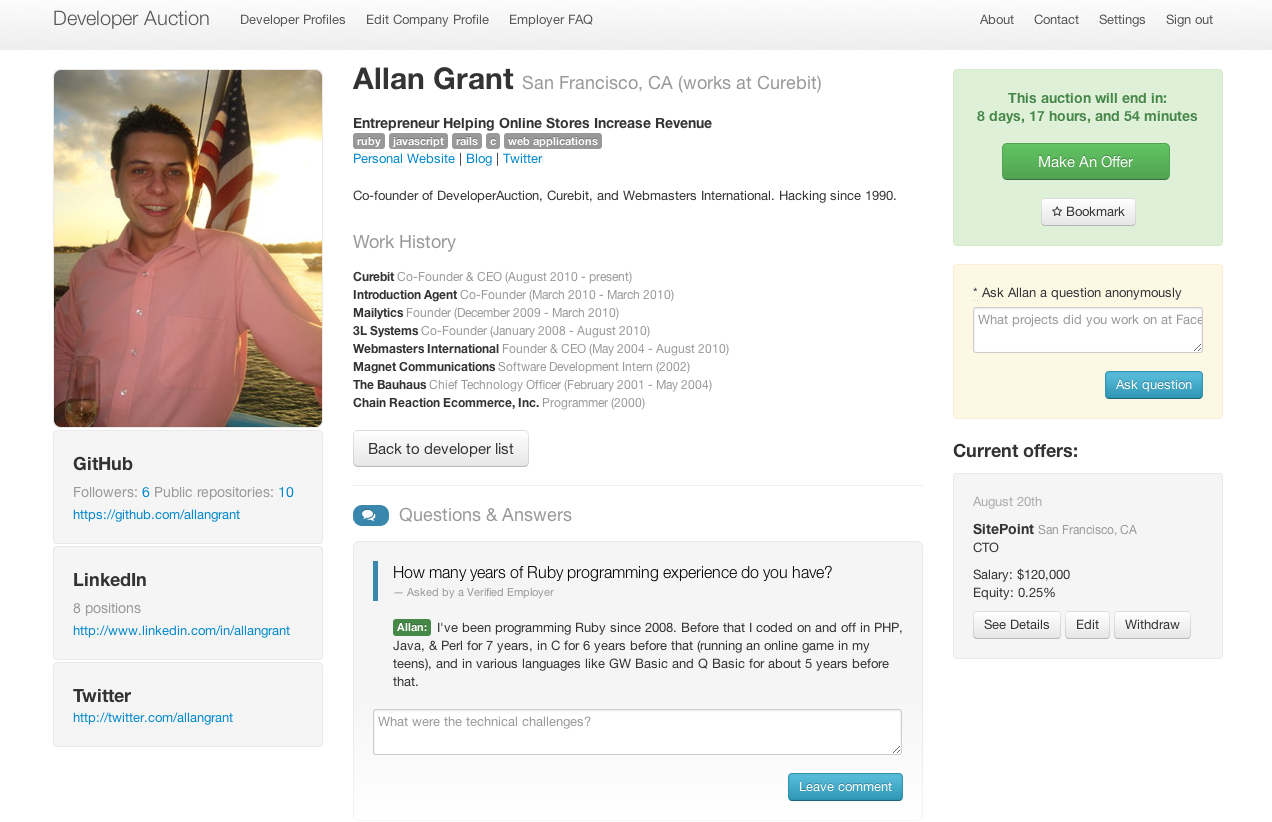Click the comments bubble icon beside Questions & Answers
Screen dimensions: 1272x822
(x=370, y=515)
